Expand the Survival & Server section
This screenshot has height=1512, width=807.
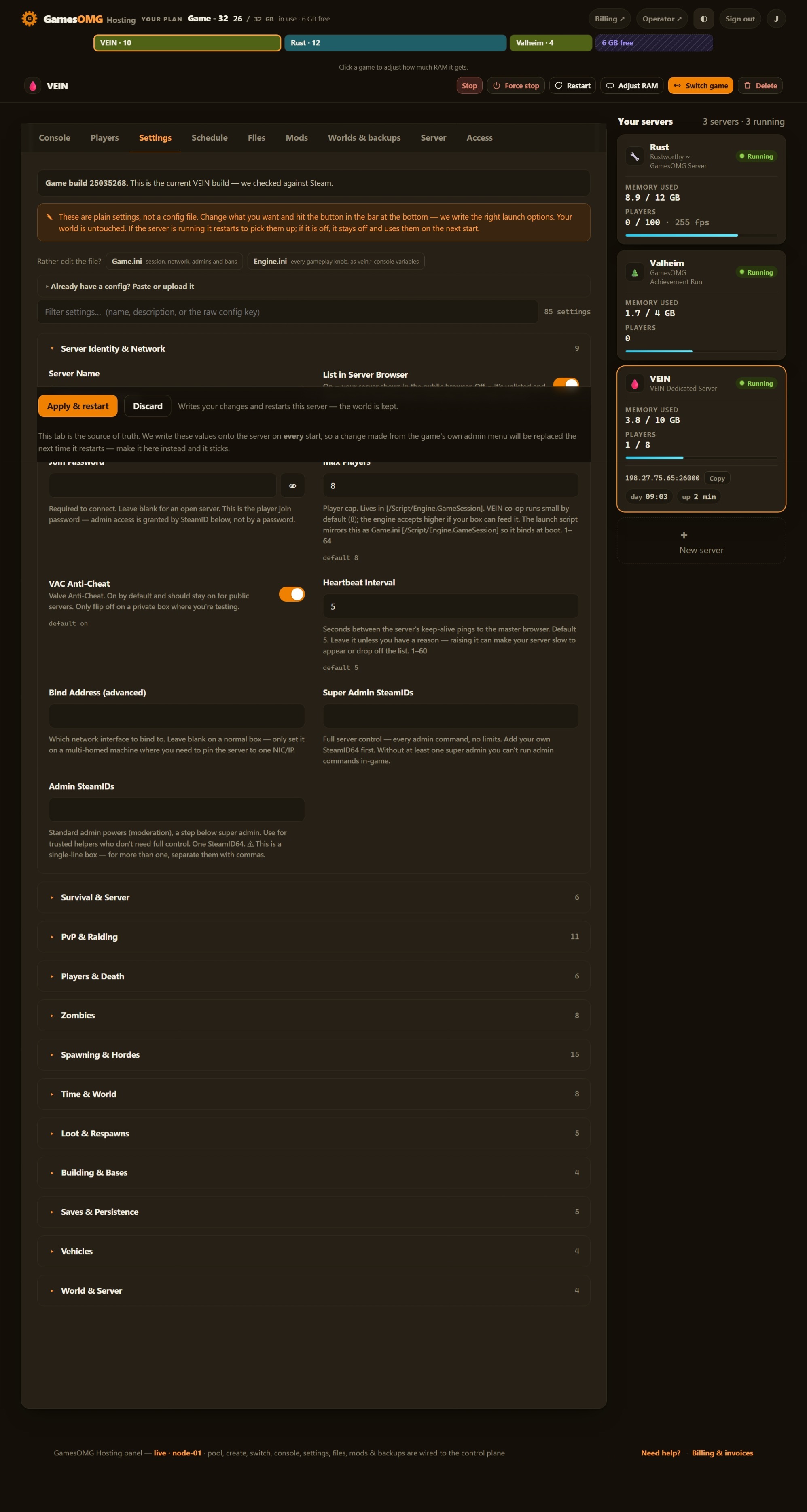(313, 897)
